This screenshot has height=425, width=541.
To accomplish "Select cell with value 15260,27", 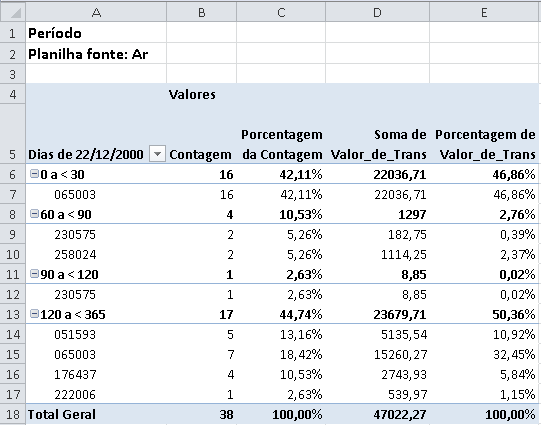I will pyautogui.click(x=377, y=354).
